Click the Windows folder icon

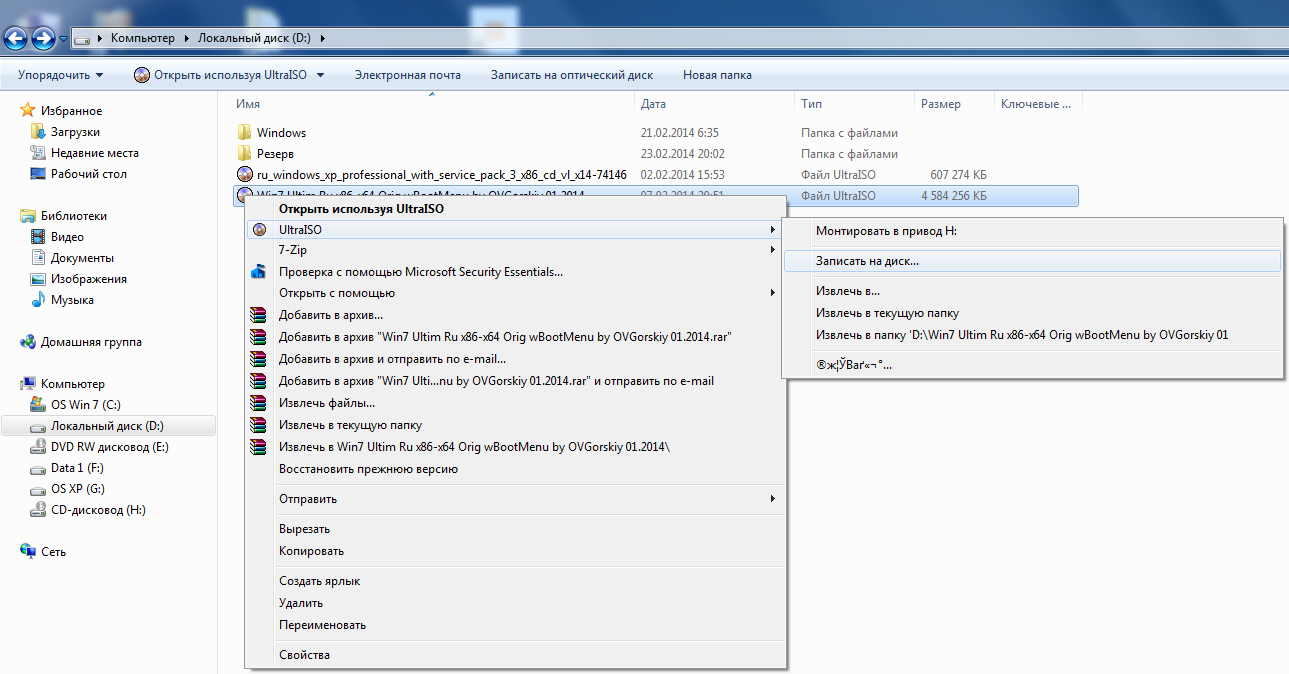(244, 133)
